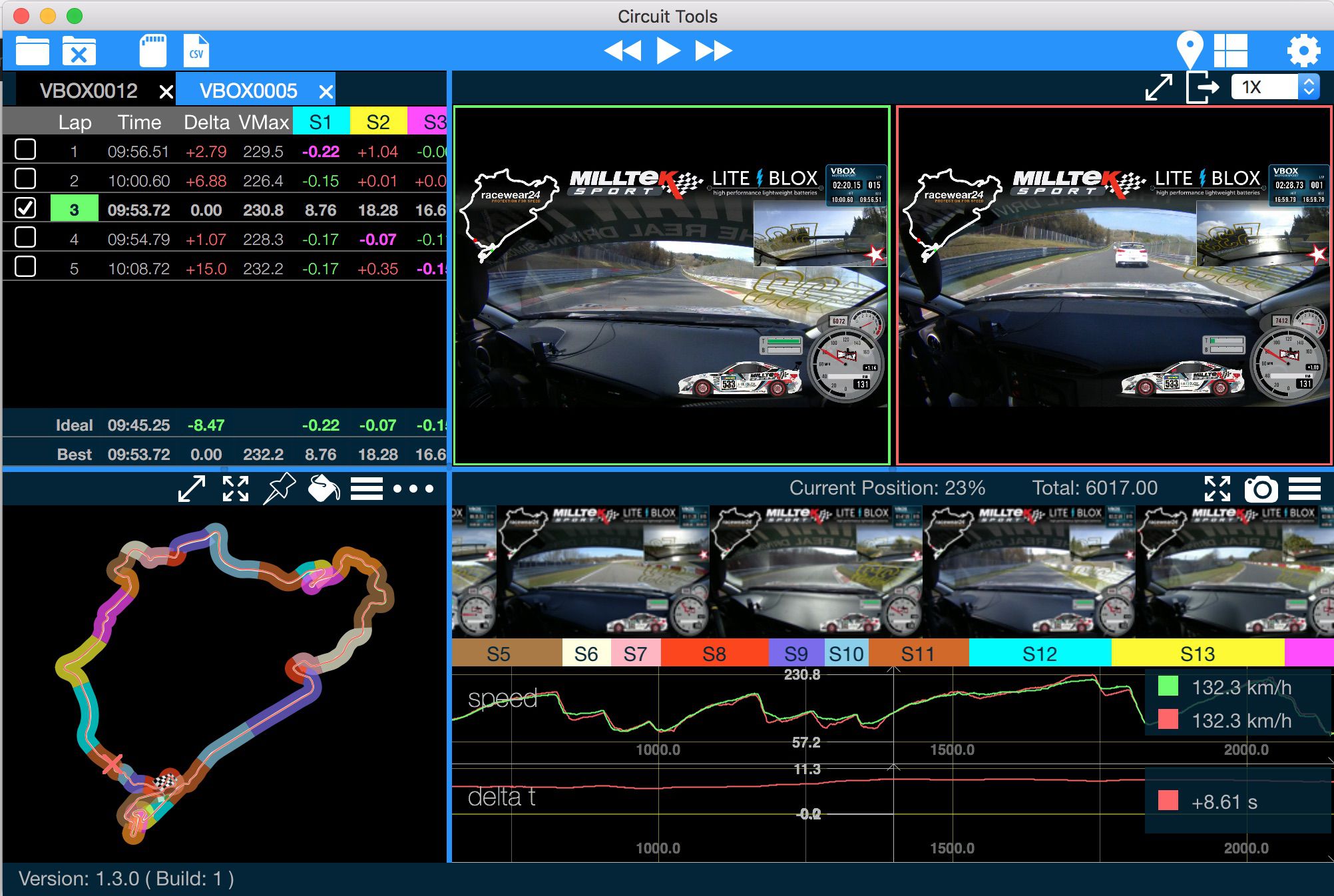
Task: Check the lap 5 checkbox
Action: pos(25,267)
